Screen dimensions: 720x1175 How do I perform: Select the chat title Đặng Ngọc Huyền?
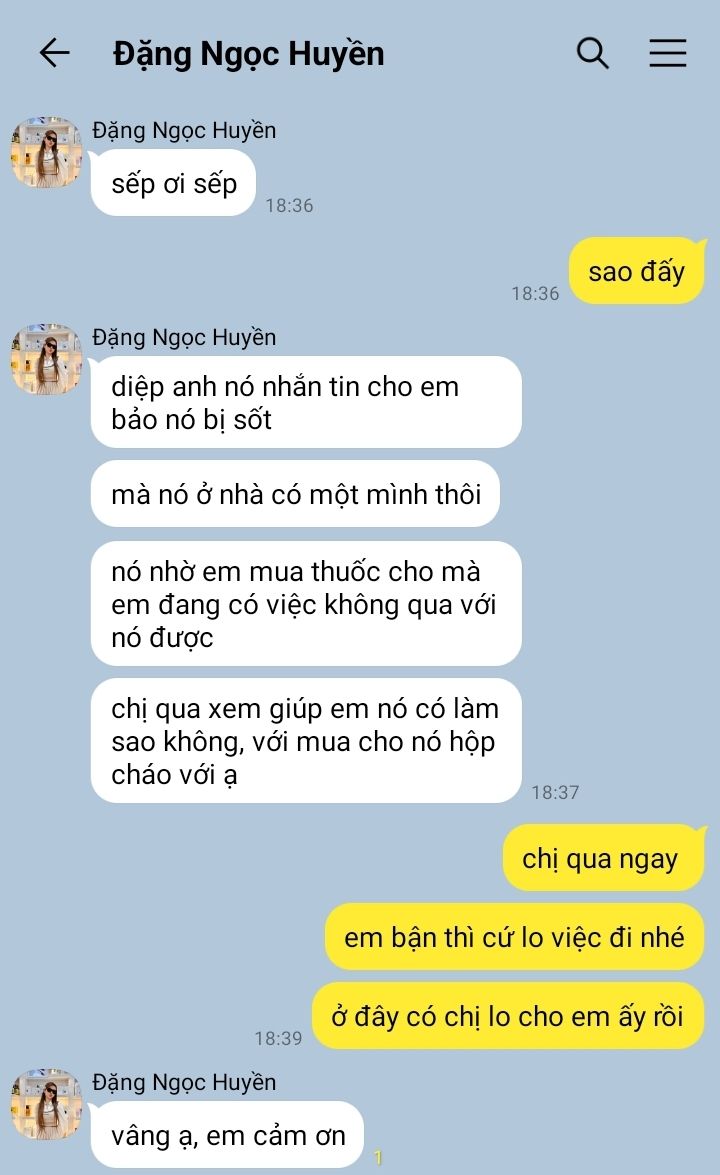248,54
